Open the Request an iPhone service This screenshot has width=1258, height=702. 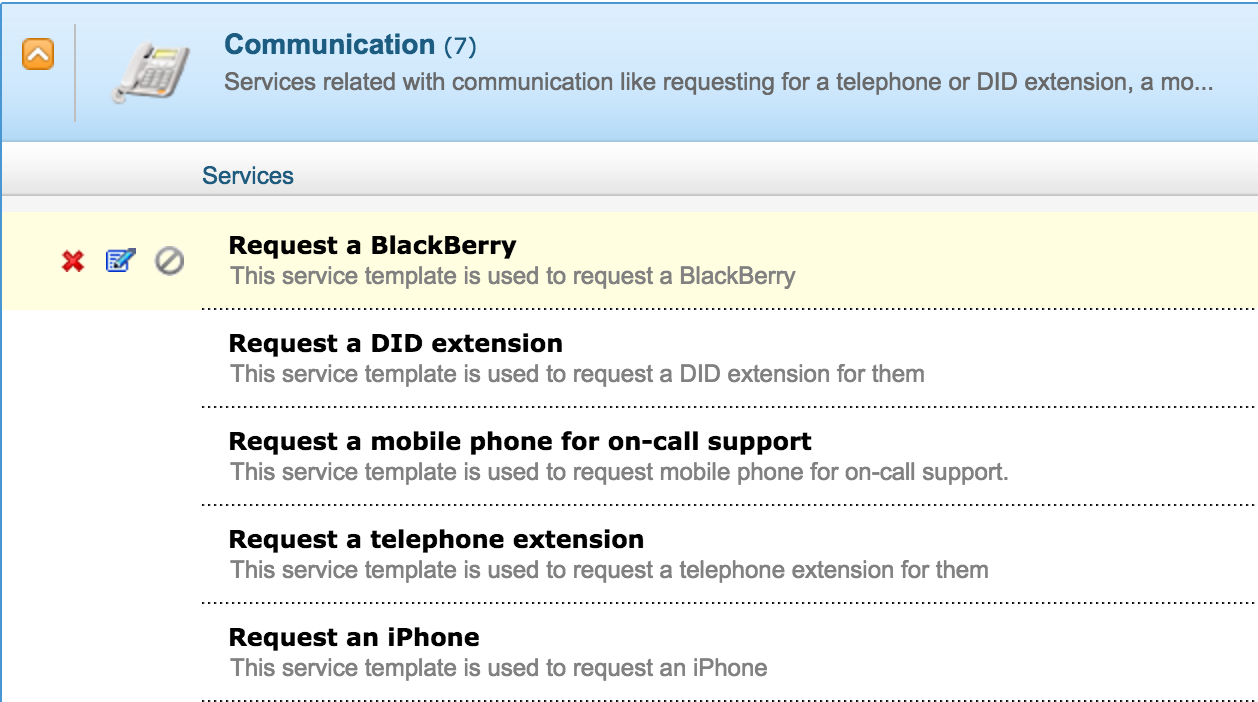[354, 637]
